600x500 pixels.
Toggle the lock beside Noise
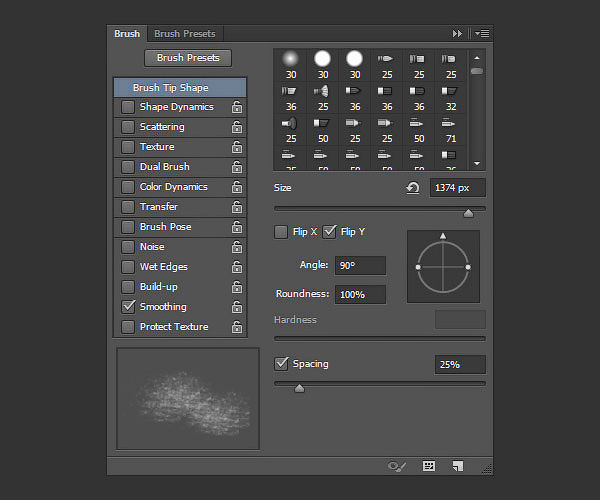pos(237,247)
